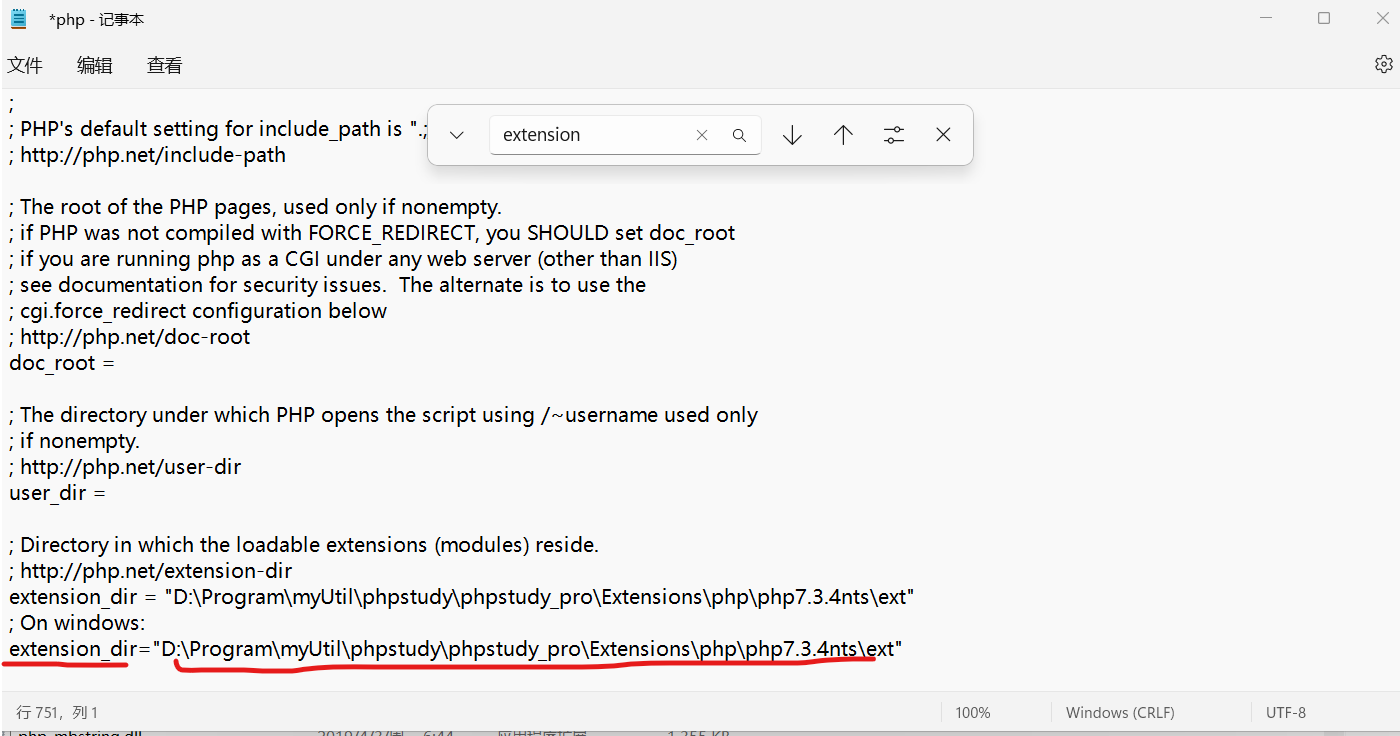This screenshot has width=1400, height=736.
Task: Click the line mentioning 'other than IIS'
Action: click(x=343, y=259)
